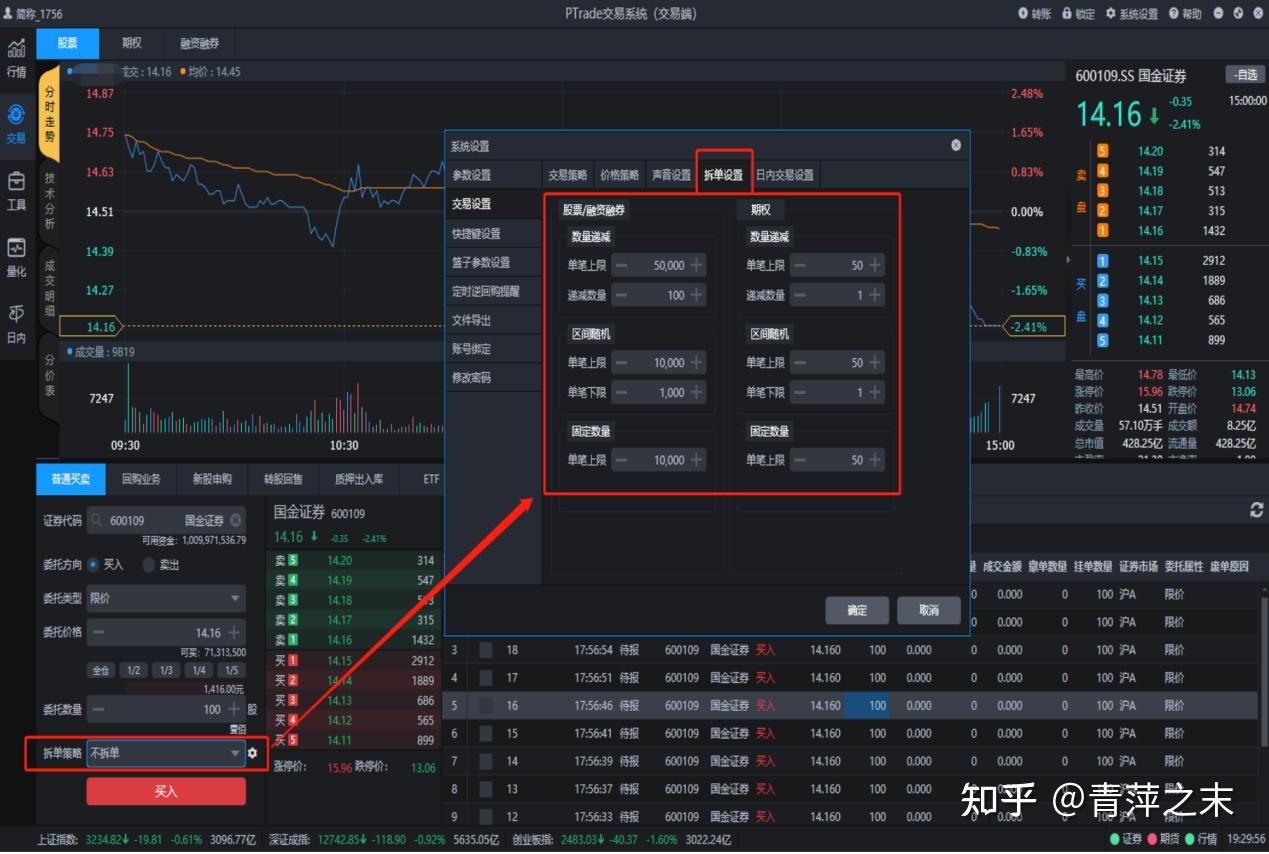Select the 买入 radio button

[94, 564]
